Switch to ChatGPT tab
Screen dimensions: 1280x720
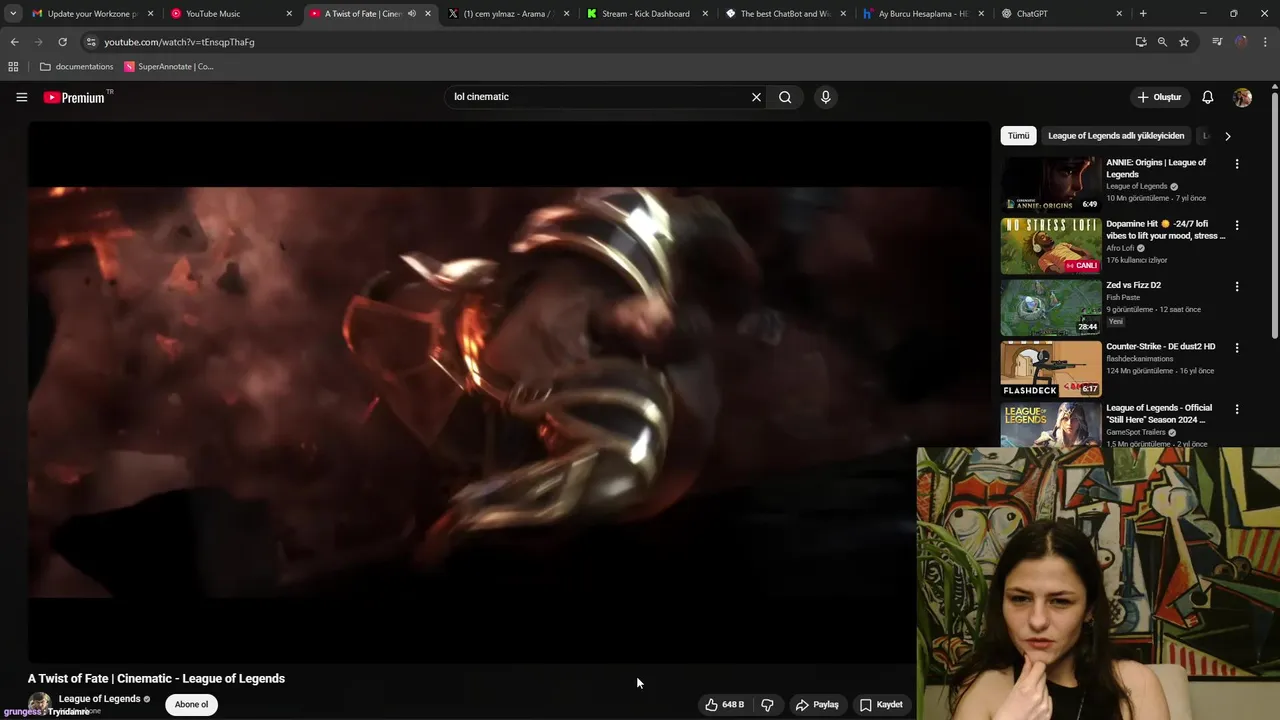point(1060,14)
